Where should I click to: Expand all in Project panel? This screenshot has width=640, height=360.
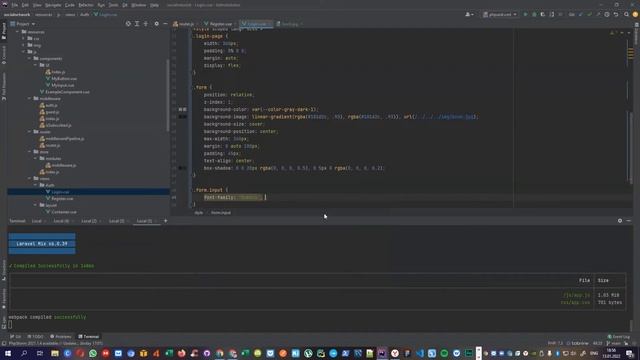pyautogui.click(x=137, y=24)
